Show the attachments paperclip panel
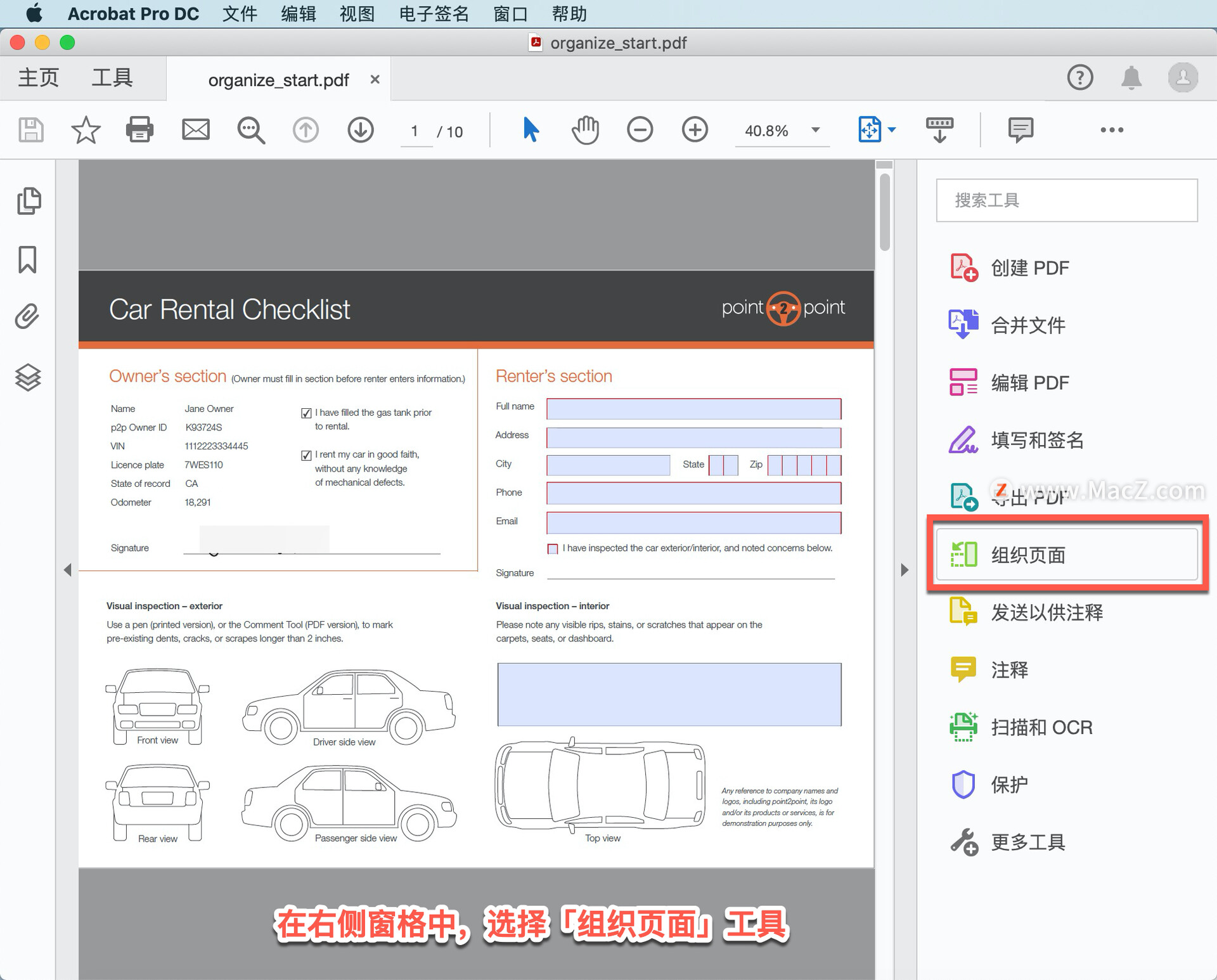Viewport: 1217px width, 980px height. tap(27, 317)
